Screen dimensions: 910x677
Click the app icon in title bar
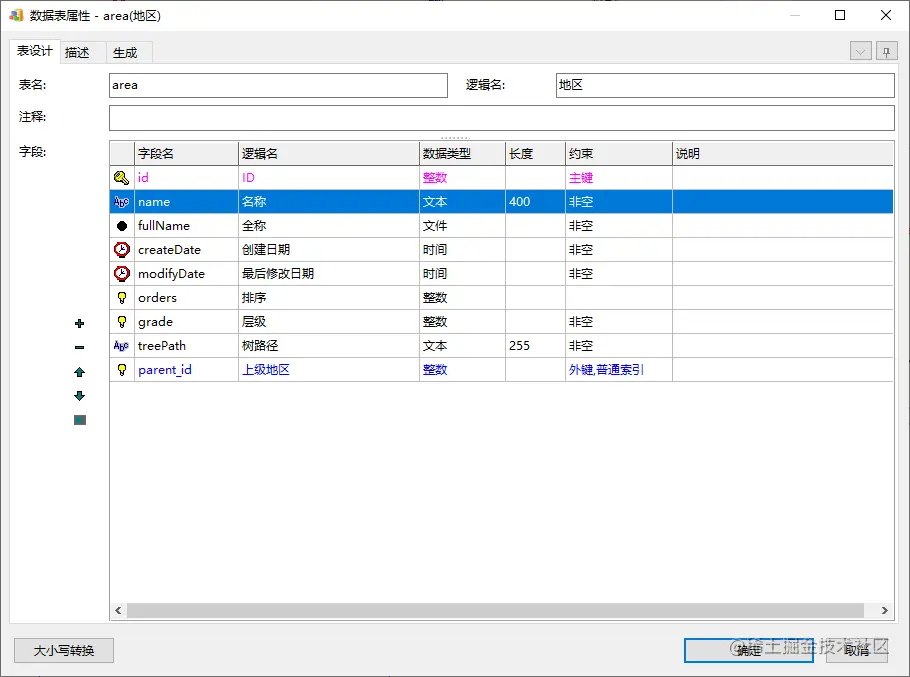pos(16,15)
